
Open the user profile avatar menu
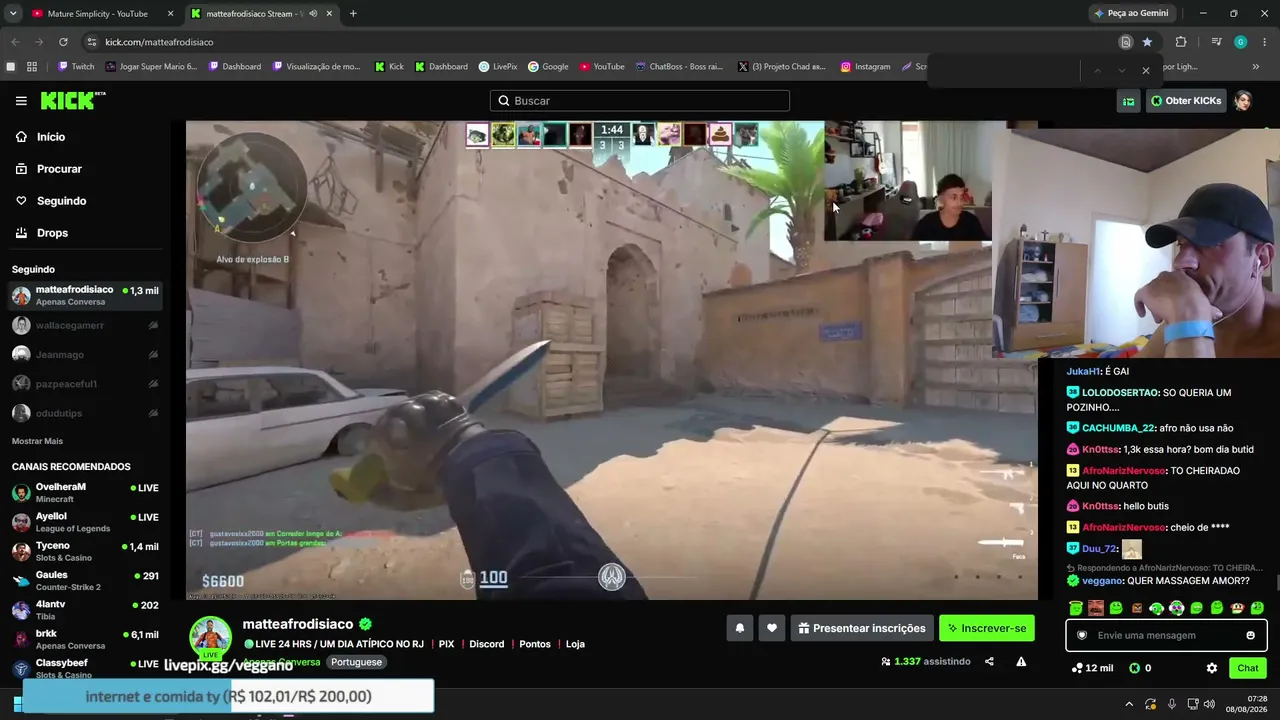coord(1243,101)
